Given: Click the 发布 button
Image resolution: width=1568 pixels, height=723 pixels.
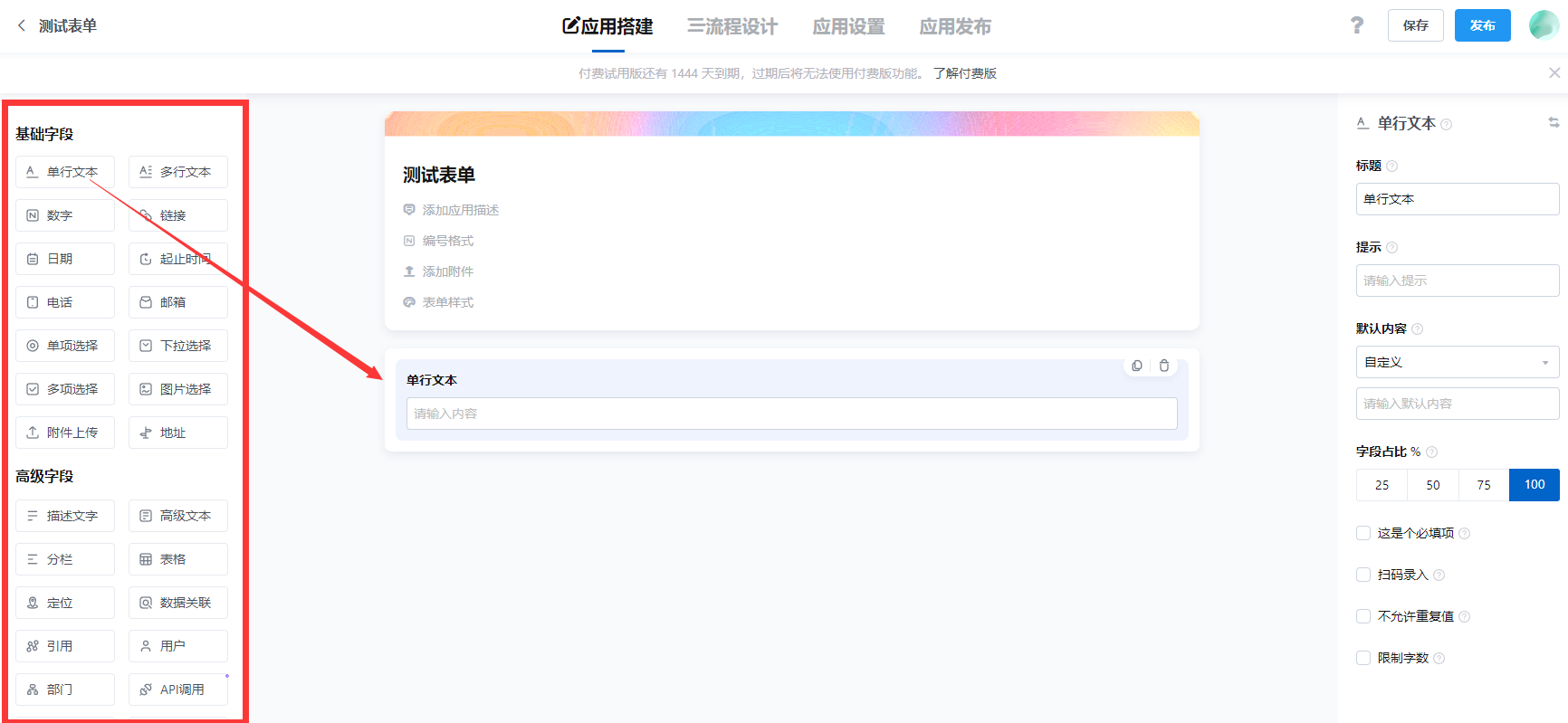Looking at the screenshot, I should (x=1483, y=25).
